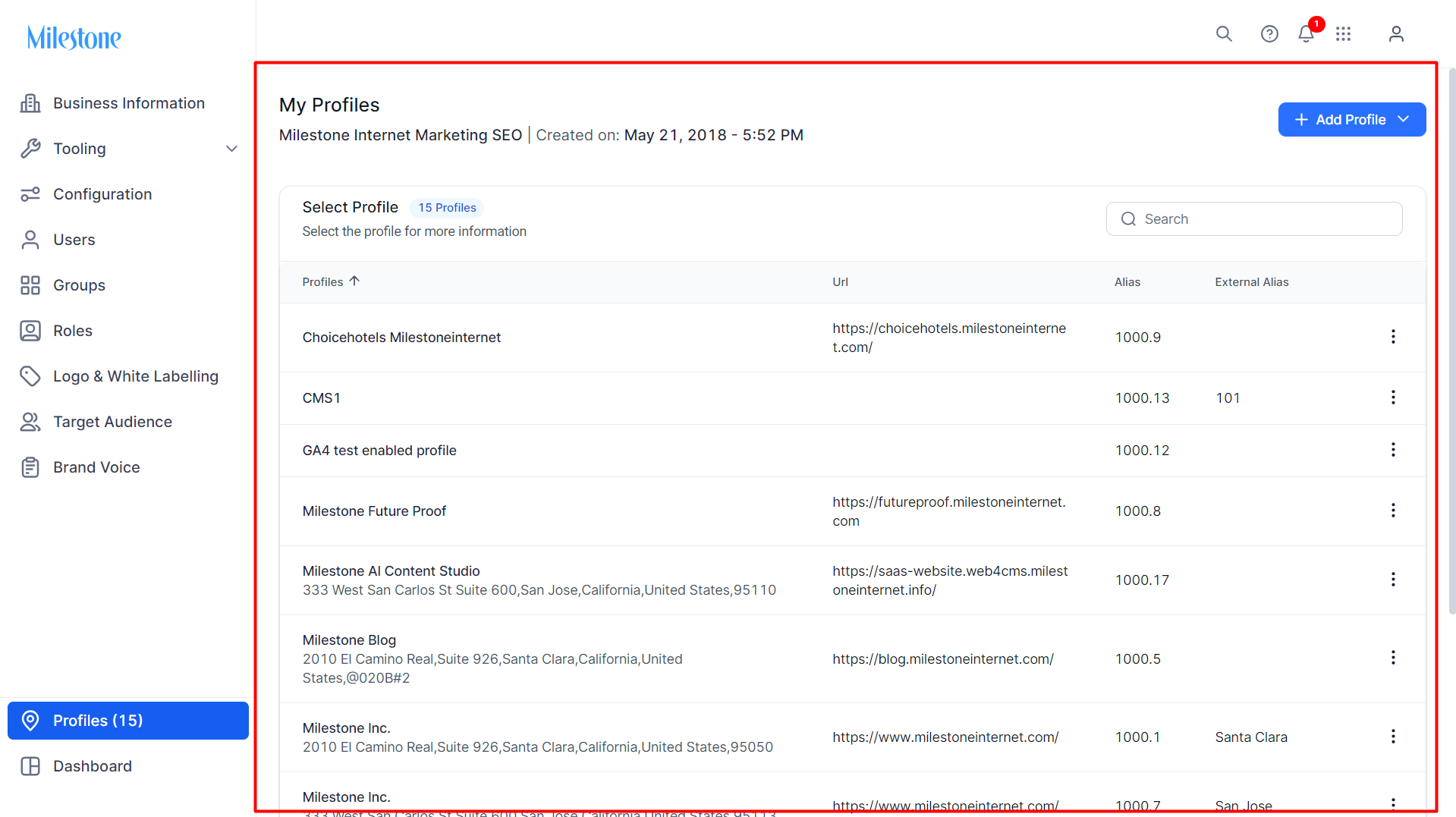Go to Business Information

(x=129, y=103)
